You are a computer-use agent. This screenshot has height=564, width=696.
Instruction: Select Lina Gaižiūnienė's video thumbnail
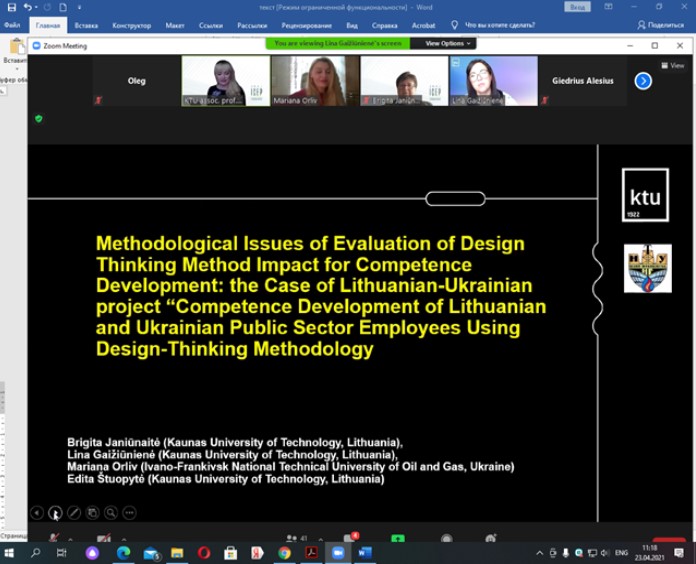coord(493,80)
